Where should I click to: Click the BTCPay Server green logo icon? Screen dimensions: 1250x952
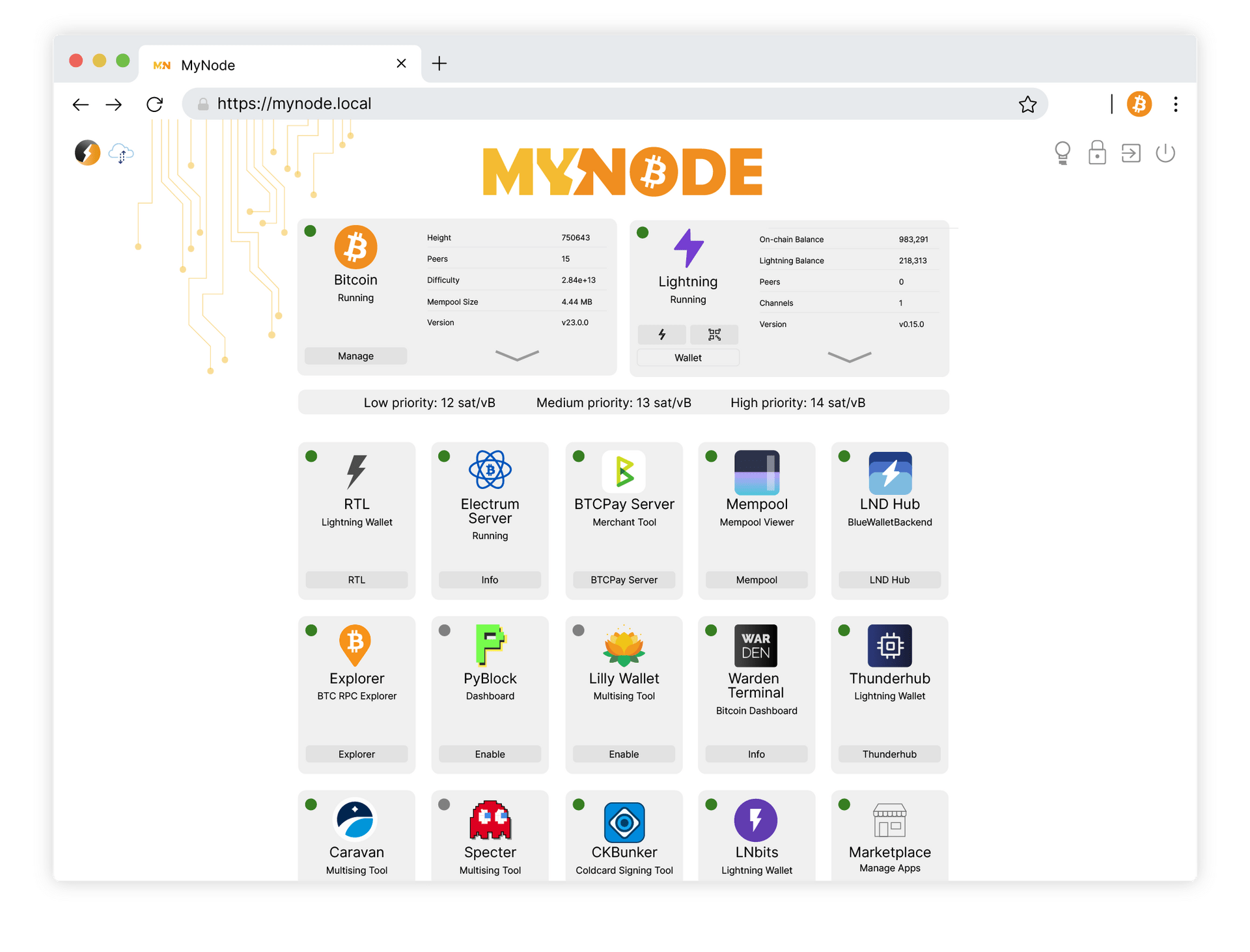click(x=624, y=471)
